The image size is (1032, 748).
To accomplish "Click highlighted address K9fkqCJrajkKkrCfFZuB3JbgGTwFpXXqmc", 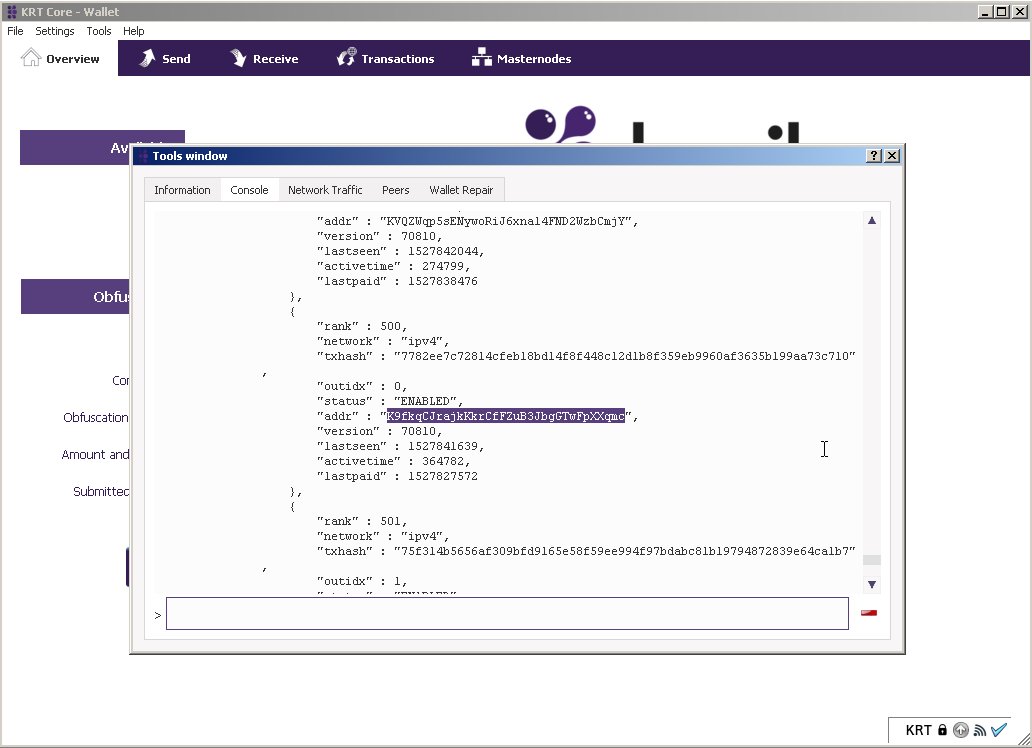I will coord(505,416).
